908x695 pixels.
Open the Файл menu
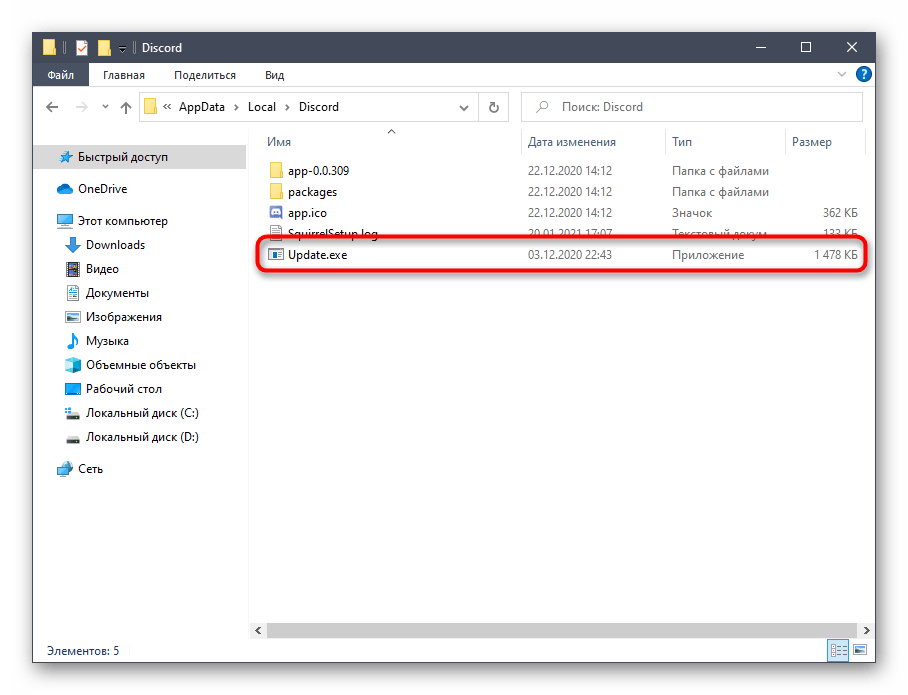point(60,75)
